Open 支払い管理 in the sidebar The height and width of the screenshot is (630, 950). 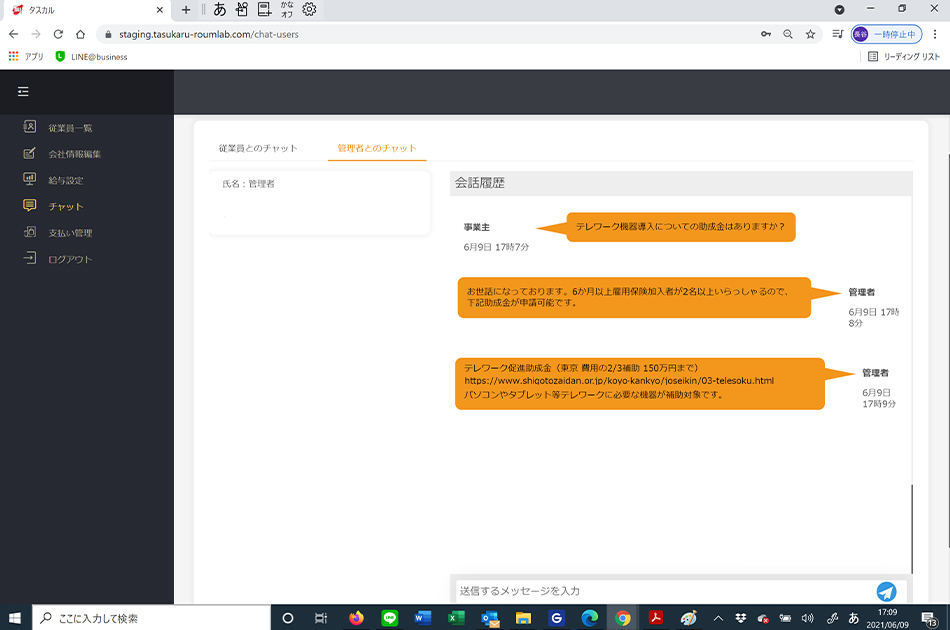(x=70, y=233)
